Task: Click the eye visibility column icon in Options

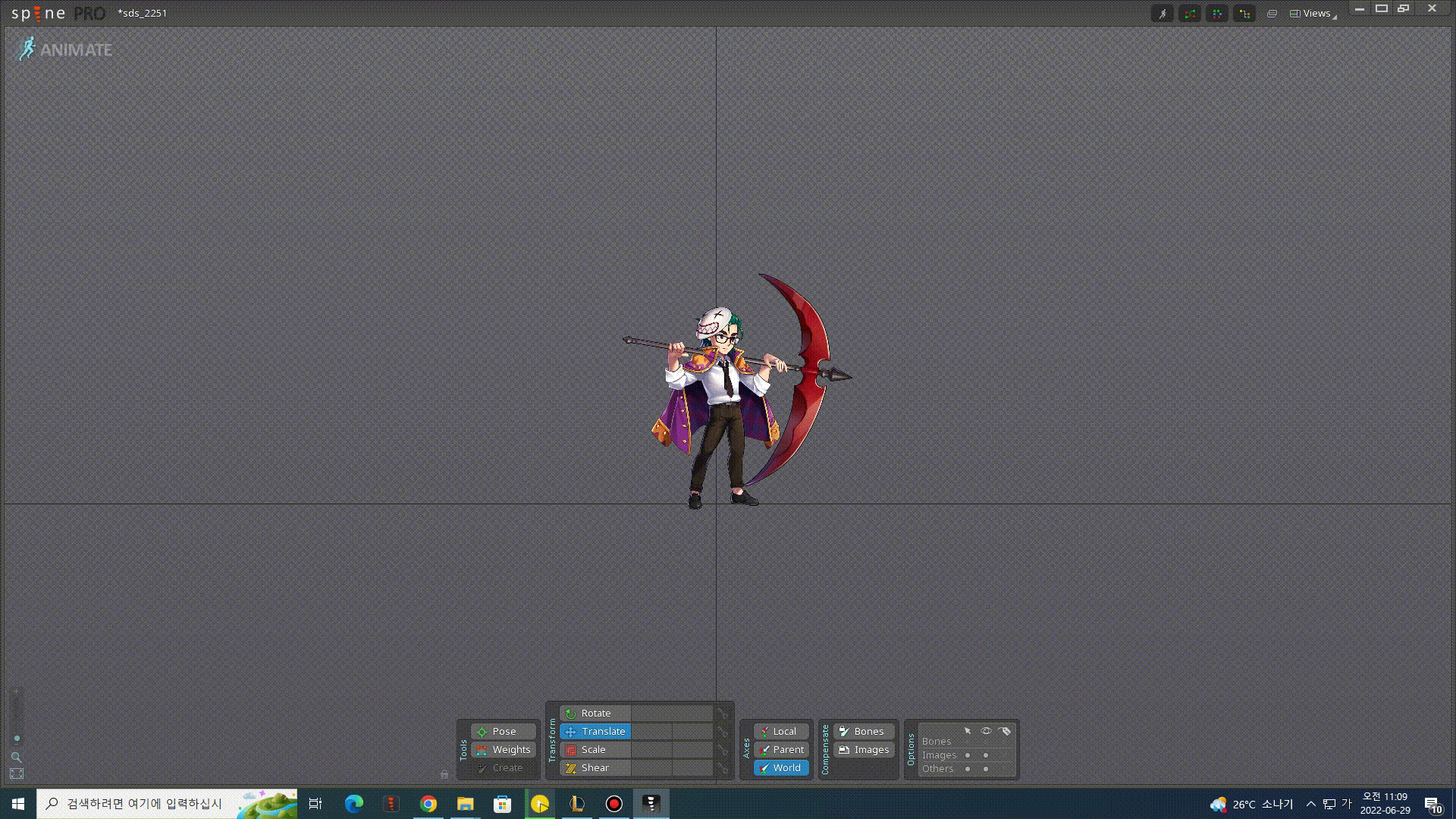Action: click(x=986, y=731)
